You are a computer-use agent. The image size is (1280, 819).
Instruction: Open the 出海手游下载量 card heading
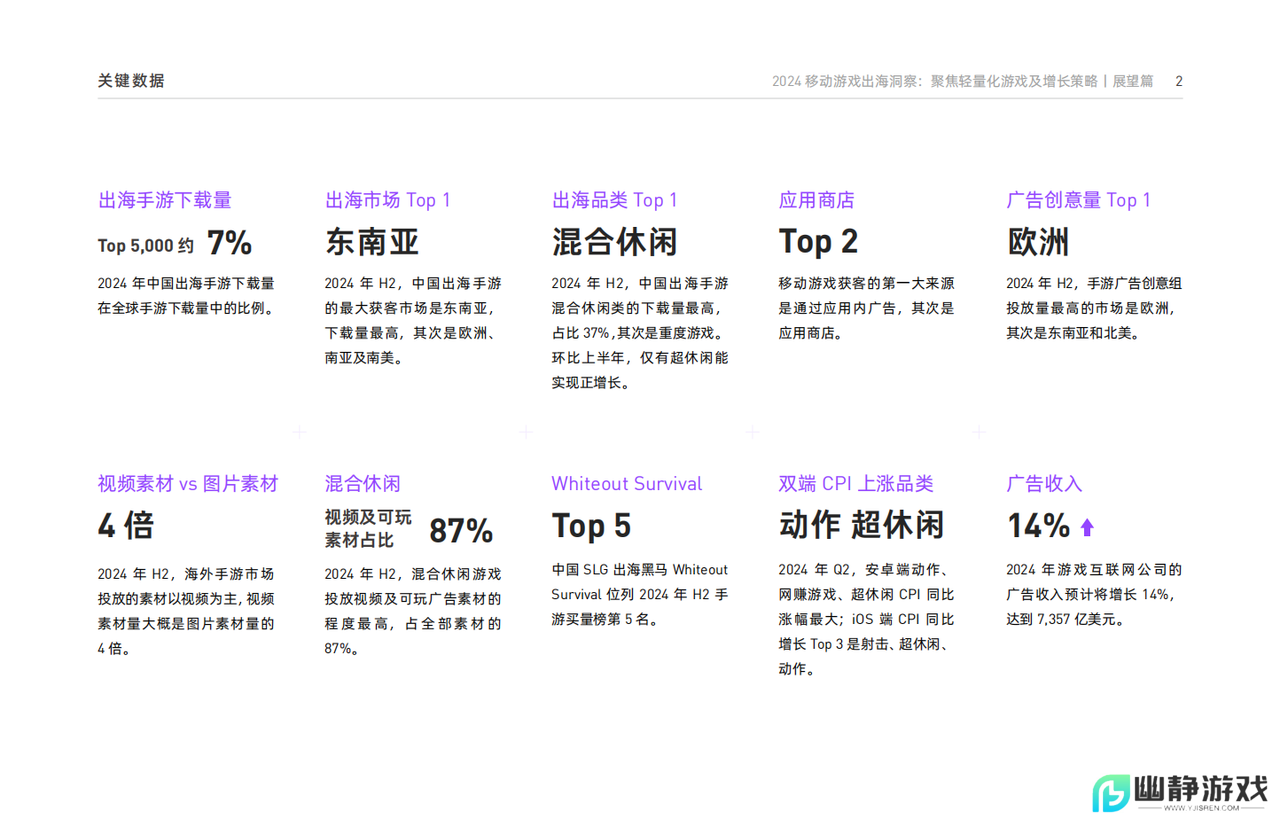[164, 199]
